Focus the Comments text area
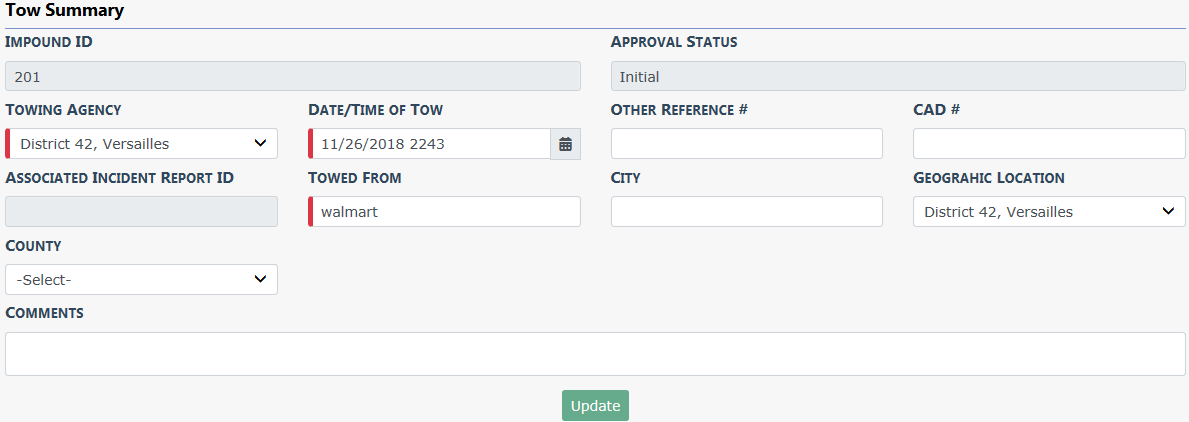 tap(595, 354)
